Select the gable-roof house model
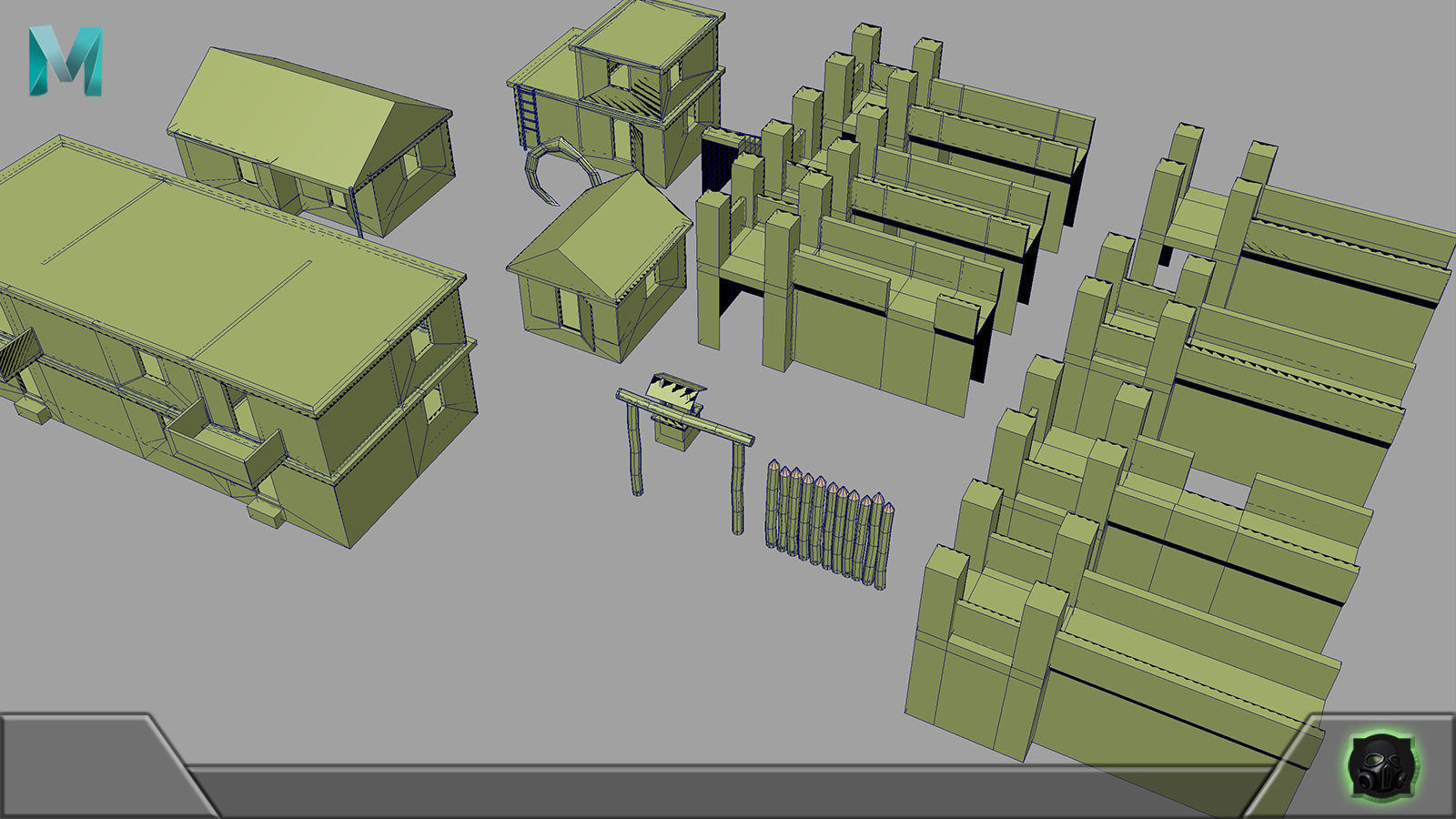This screenshot has height=819, width=1456. [x=311, y=141]
